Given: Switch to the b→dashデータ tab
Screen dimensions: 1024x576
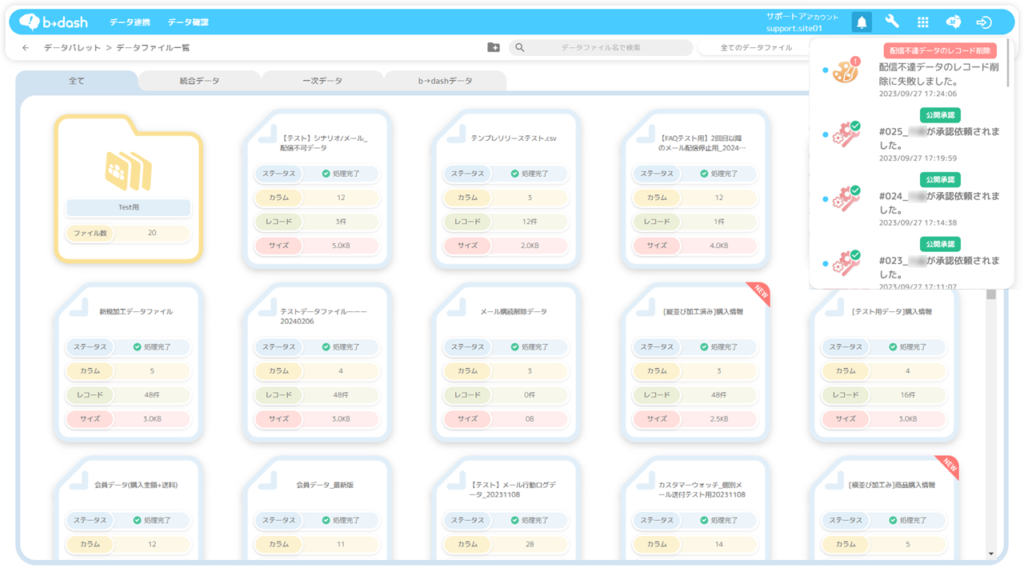Looking at the screenshot, I should (x=445, y=81).
